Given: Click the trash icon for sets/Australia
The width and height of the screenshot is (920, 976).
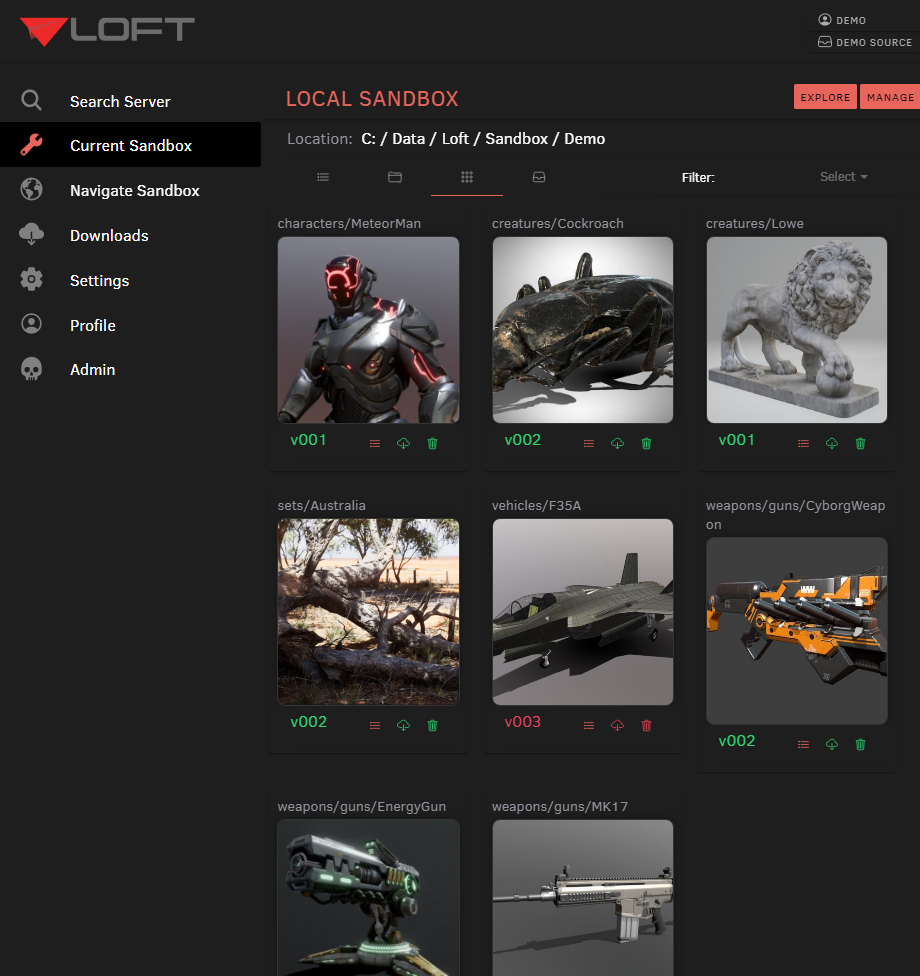Looking at the screenshot, I should point(432,725).
